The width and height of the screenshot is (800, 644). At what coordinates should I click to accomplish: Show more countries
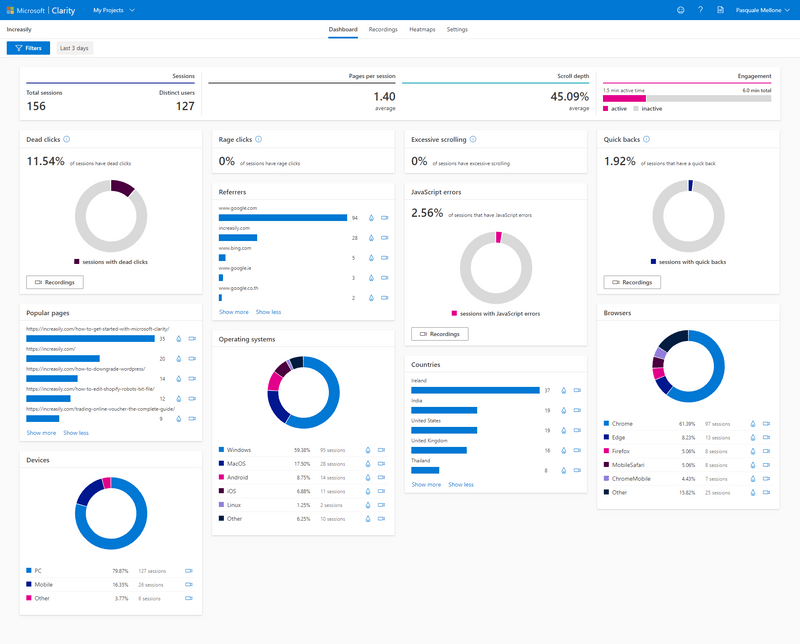[427, 484]
